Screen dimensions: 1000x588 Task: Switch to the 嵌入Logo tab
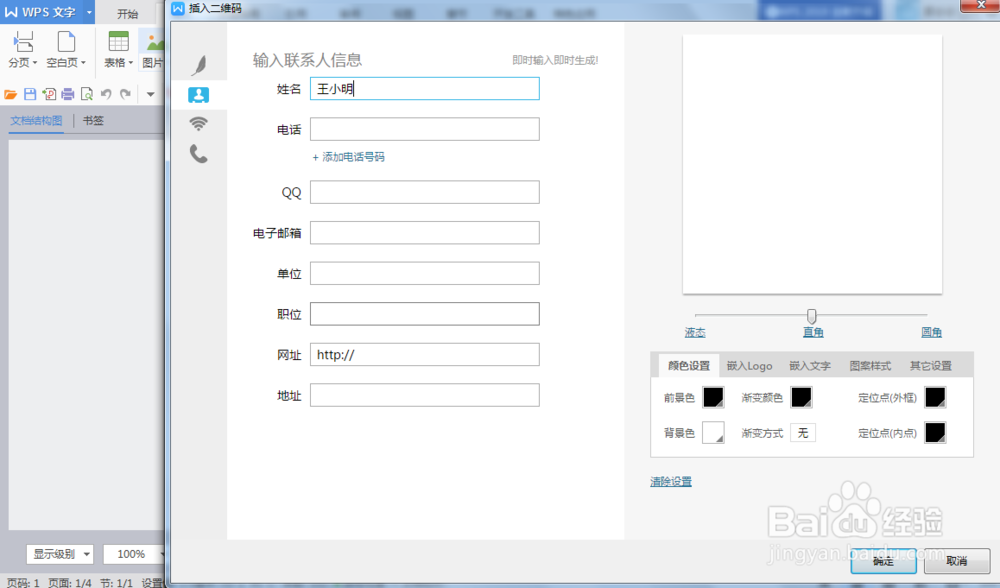click(x=749, y=365)
